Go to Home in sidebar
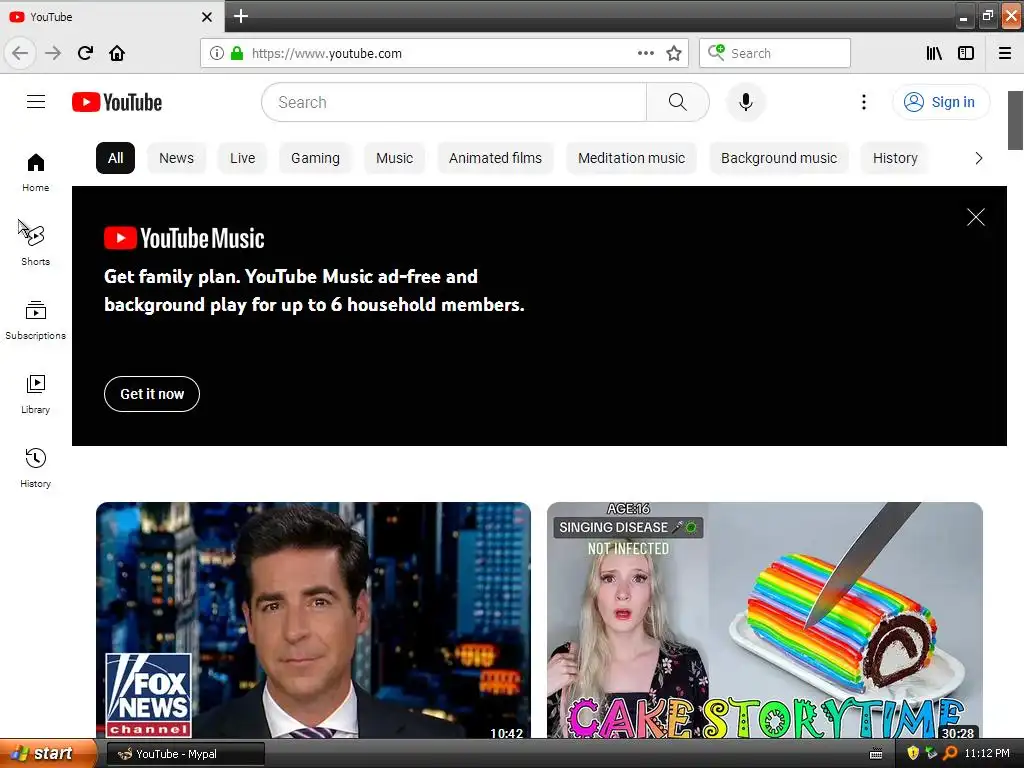This screenshot has height=768, width=1024. coord(35,172)
